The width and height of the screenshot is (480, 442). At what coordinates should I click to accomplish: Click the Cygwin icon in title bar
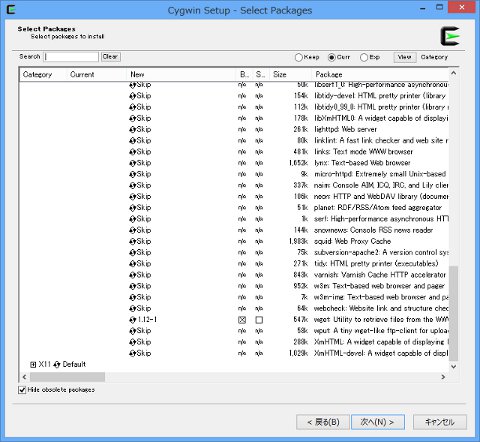(11, 9)
